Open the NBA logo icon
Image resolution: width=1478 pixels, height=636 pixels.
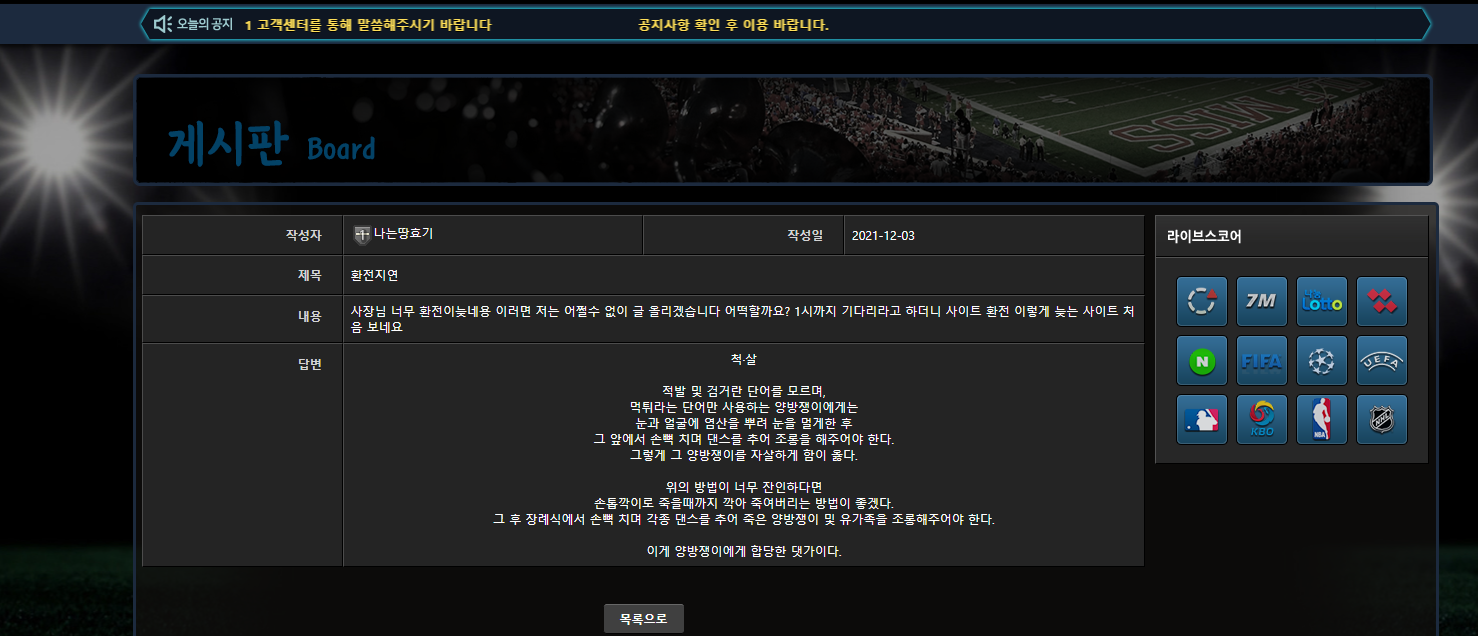point(1322,419)
